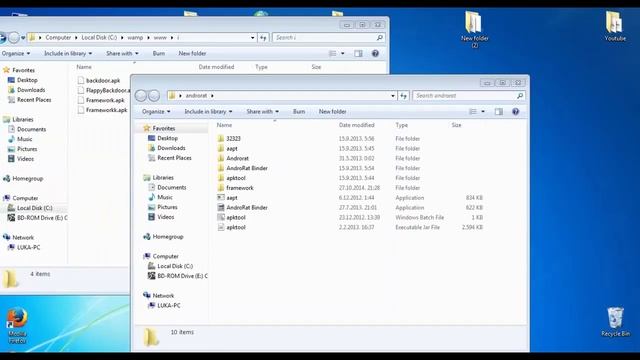
Task: Click Burn in androrat window toolbar
Action: (x=299, y=111)
